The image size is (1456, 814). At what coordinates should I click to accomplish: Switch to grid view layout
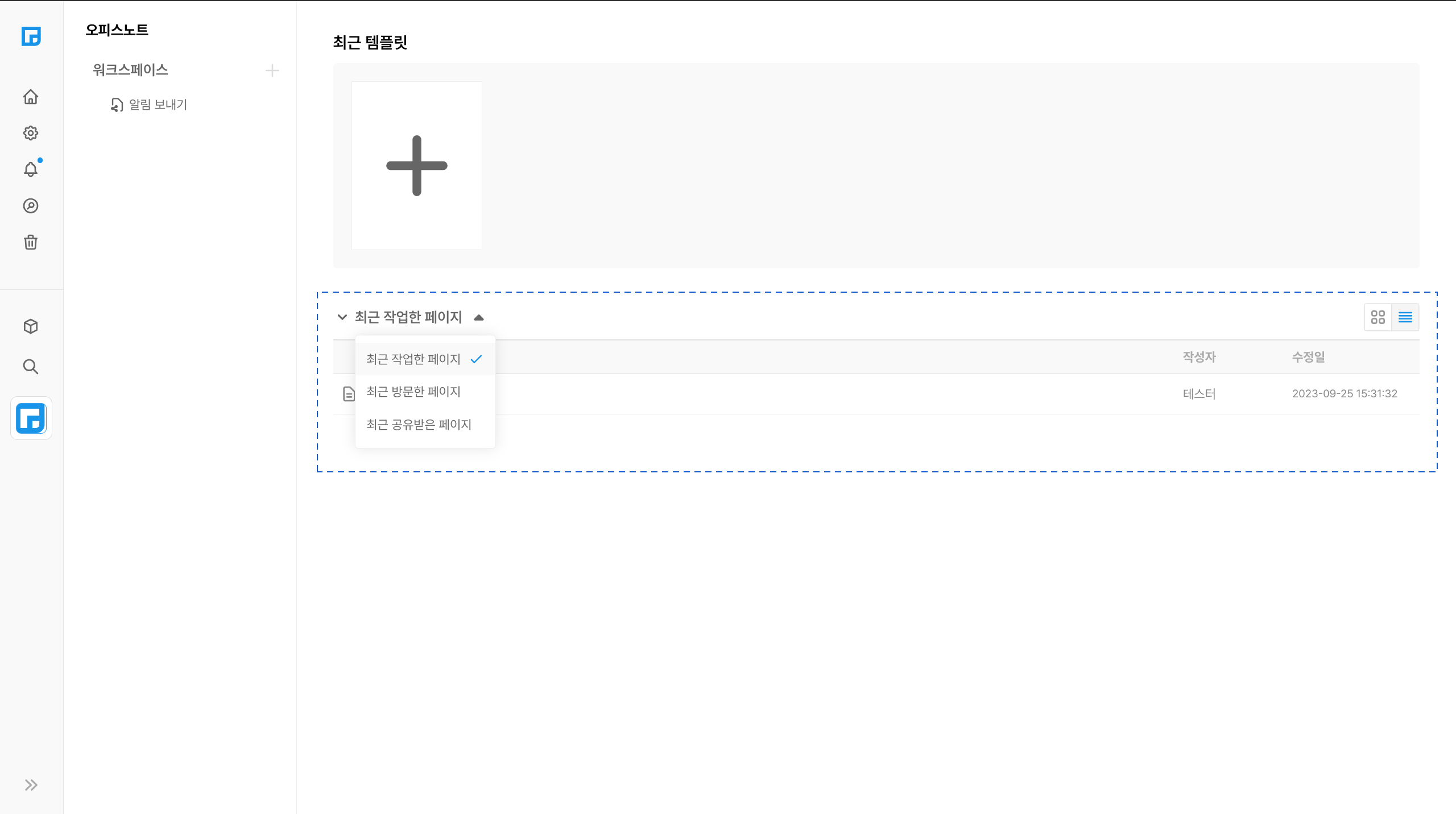[x=1378, y=317]
